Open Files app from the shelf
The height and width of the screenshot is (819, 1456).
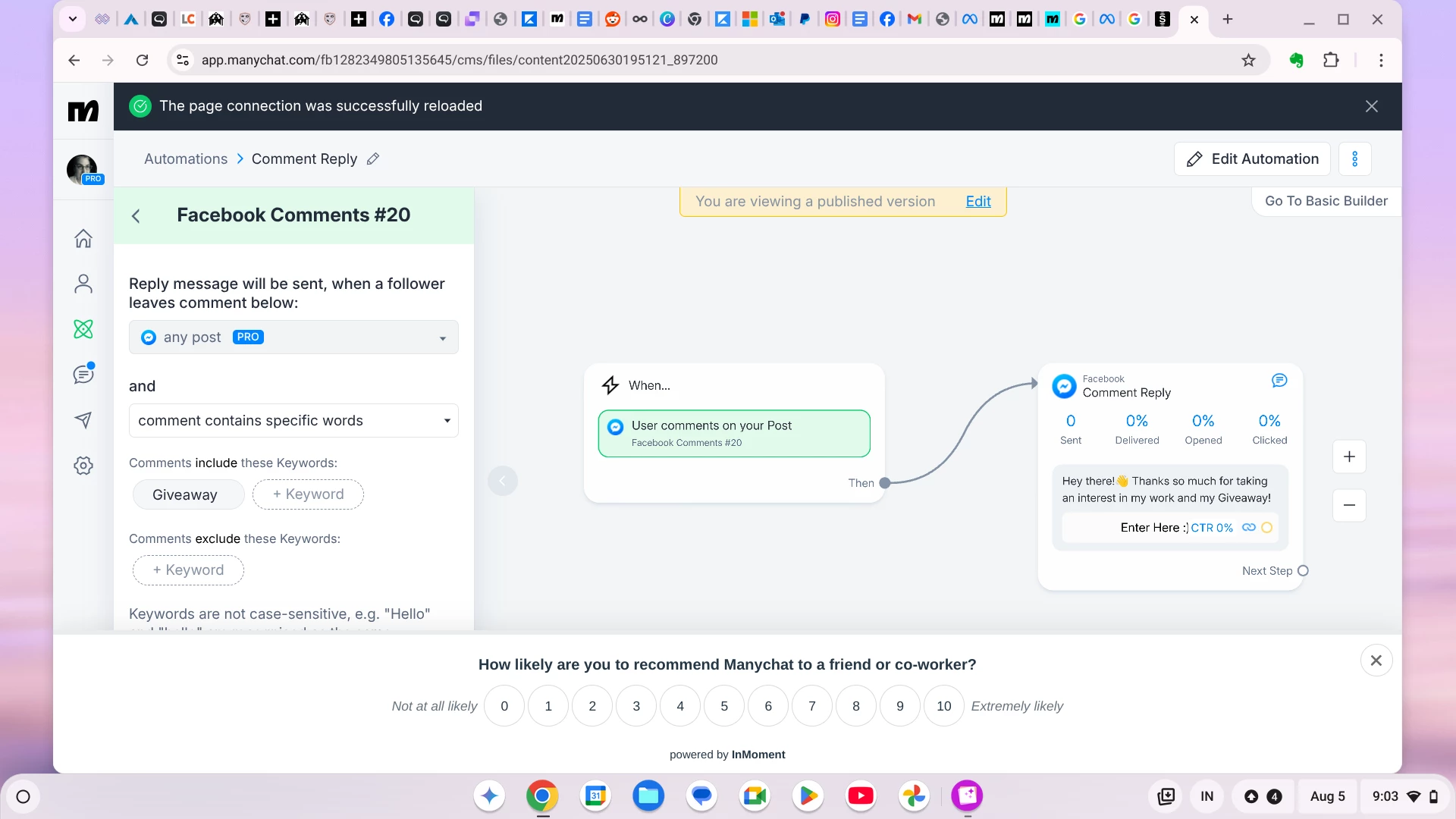[x=648, y=796]
